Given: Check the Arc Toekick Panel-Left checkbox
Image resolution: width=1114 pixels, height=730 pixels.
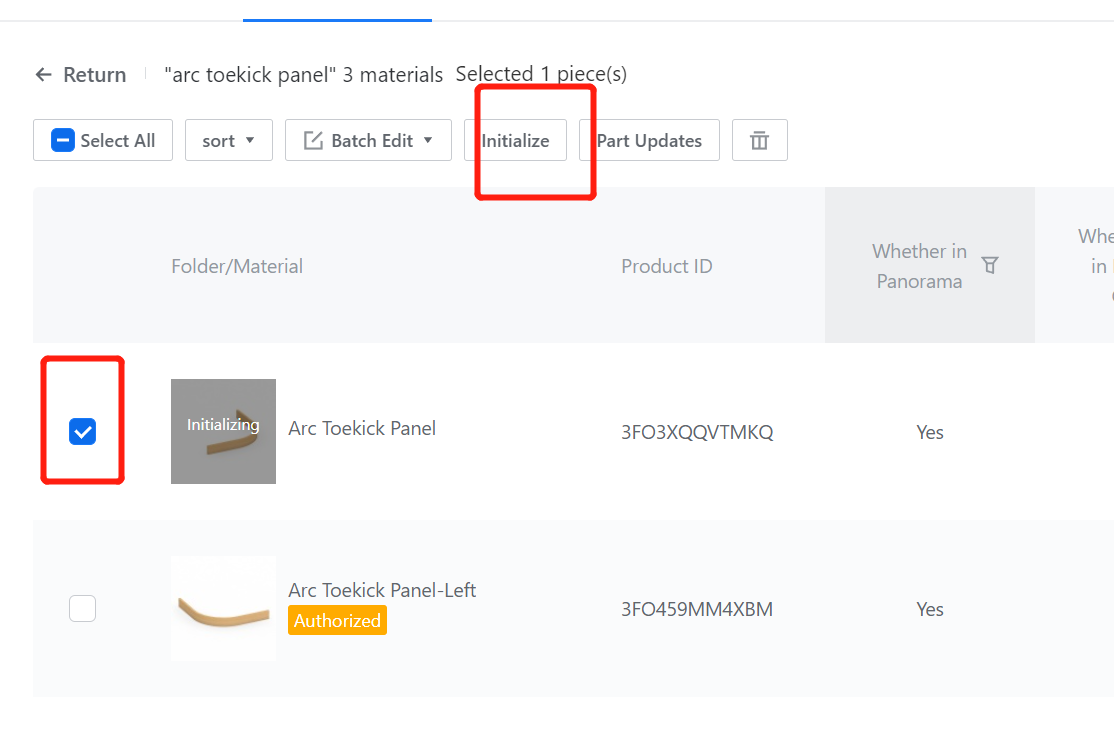Looking at the screenshot, I should (x=82, y=608).
